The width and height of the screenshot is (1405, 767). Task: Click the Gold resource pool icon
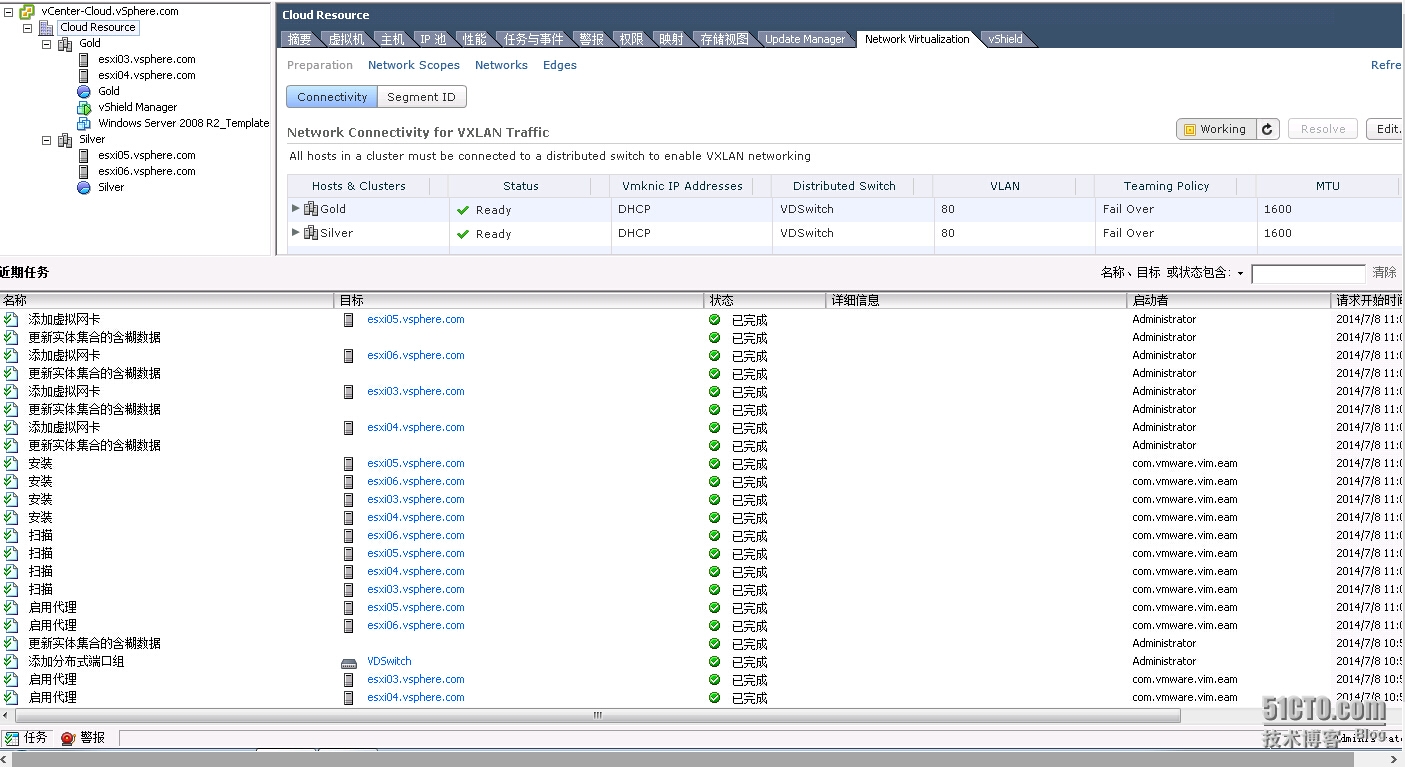point(84,91)
